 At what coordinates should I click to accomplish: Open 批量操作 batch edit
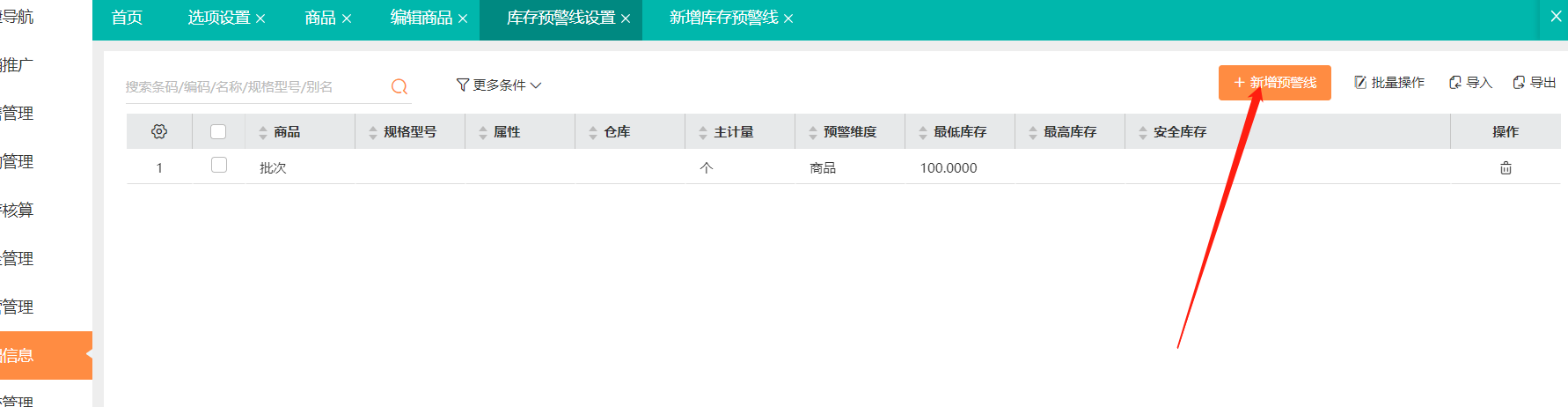[1388, 83]
